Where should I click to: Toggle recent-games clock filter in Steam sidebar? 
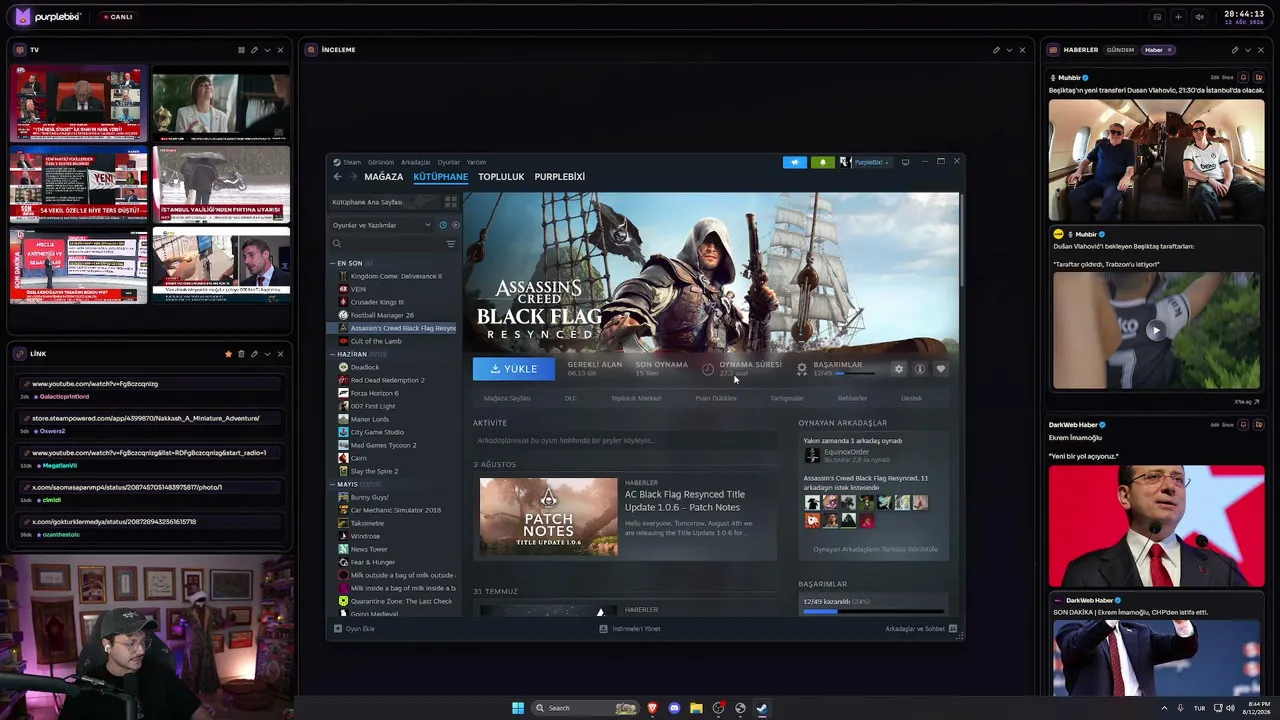point(443,225)
